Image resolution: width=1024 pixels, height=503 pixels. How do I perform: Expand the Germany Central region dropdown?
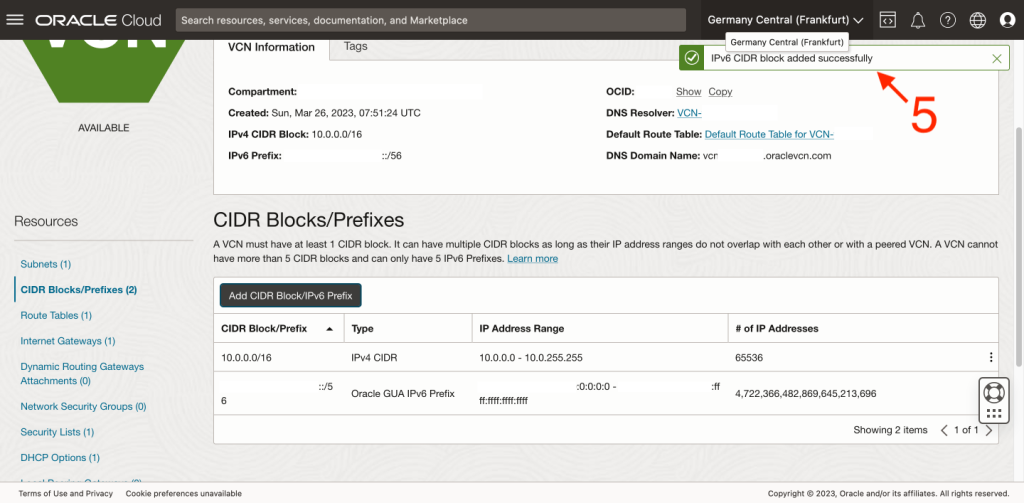click(x=784, y=20)
